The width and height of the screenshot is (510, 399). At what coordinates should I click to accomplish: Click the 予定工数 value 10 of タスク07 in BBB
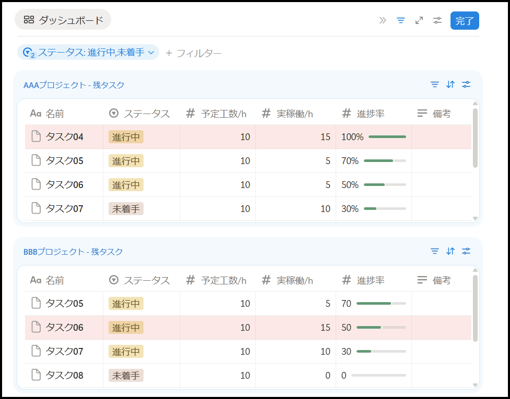[x=245, y=351]
